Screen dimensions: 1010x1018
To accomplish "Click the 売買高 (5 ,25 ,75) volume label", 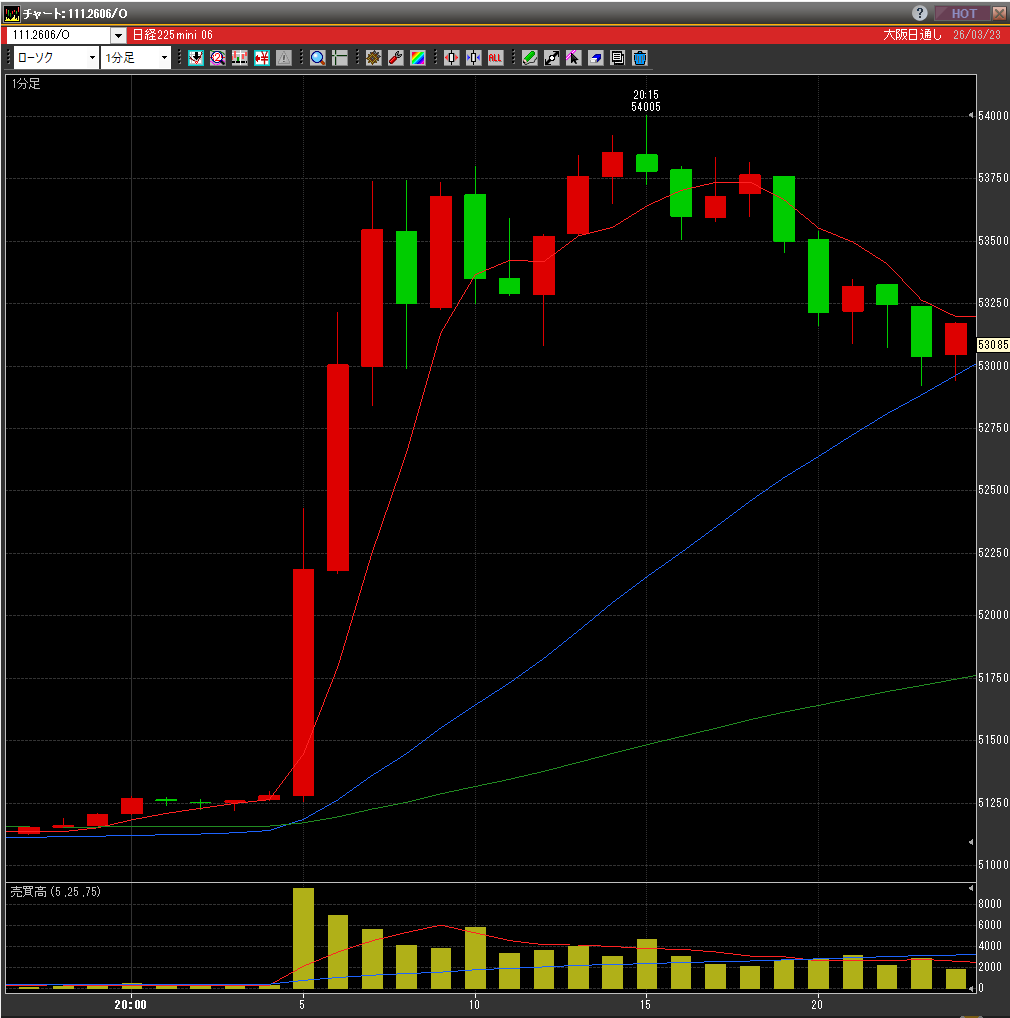I will pyautogui.click(x=56, y=892).
